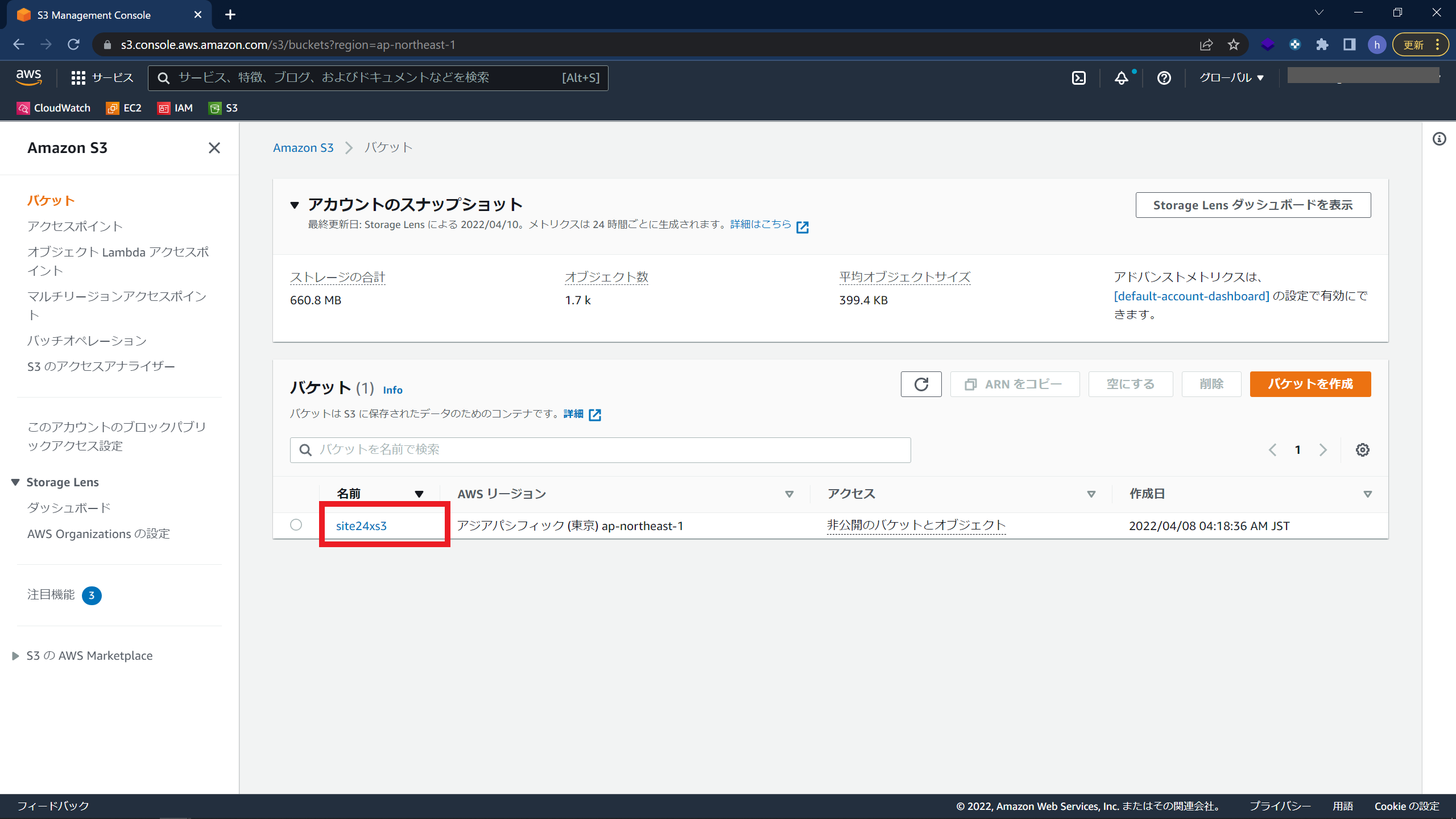Open the site24xs3 bucket link
The width and height of the screenshot is (1456, 819).
pos(361,526)
